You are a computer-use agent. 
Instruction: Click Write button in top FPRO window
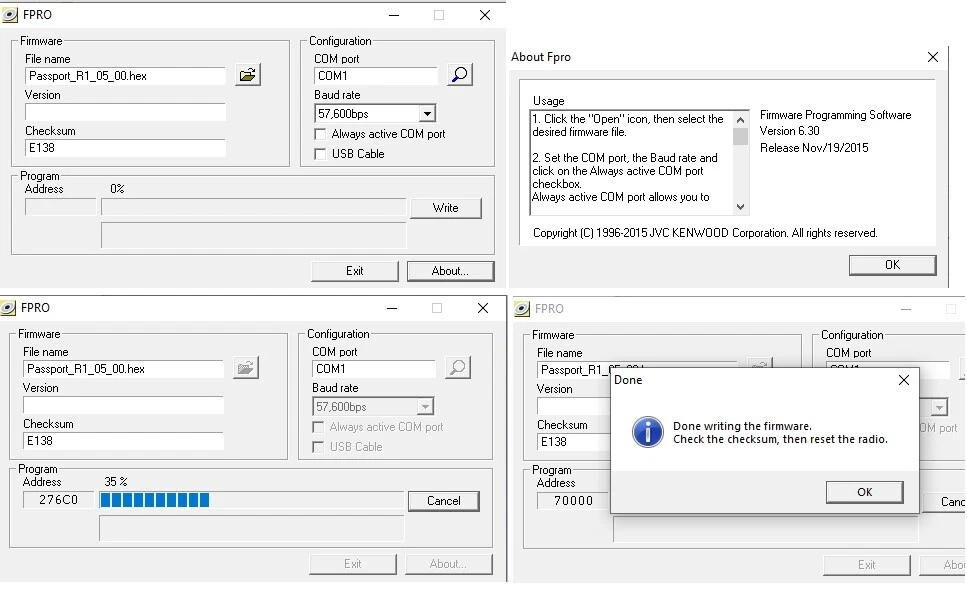pyautogui.click(x=445, y=208)
